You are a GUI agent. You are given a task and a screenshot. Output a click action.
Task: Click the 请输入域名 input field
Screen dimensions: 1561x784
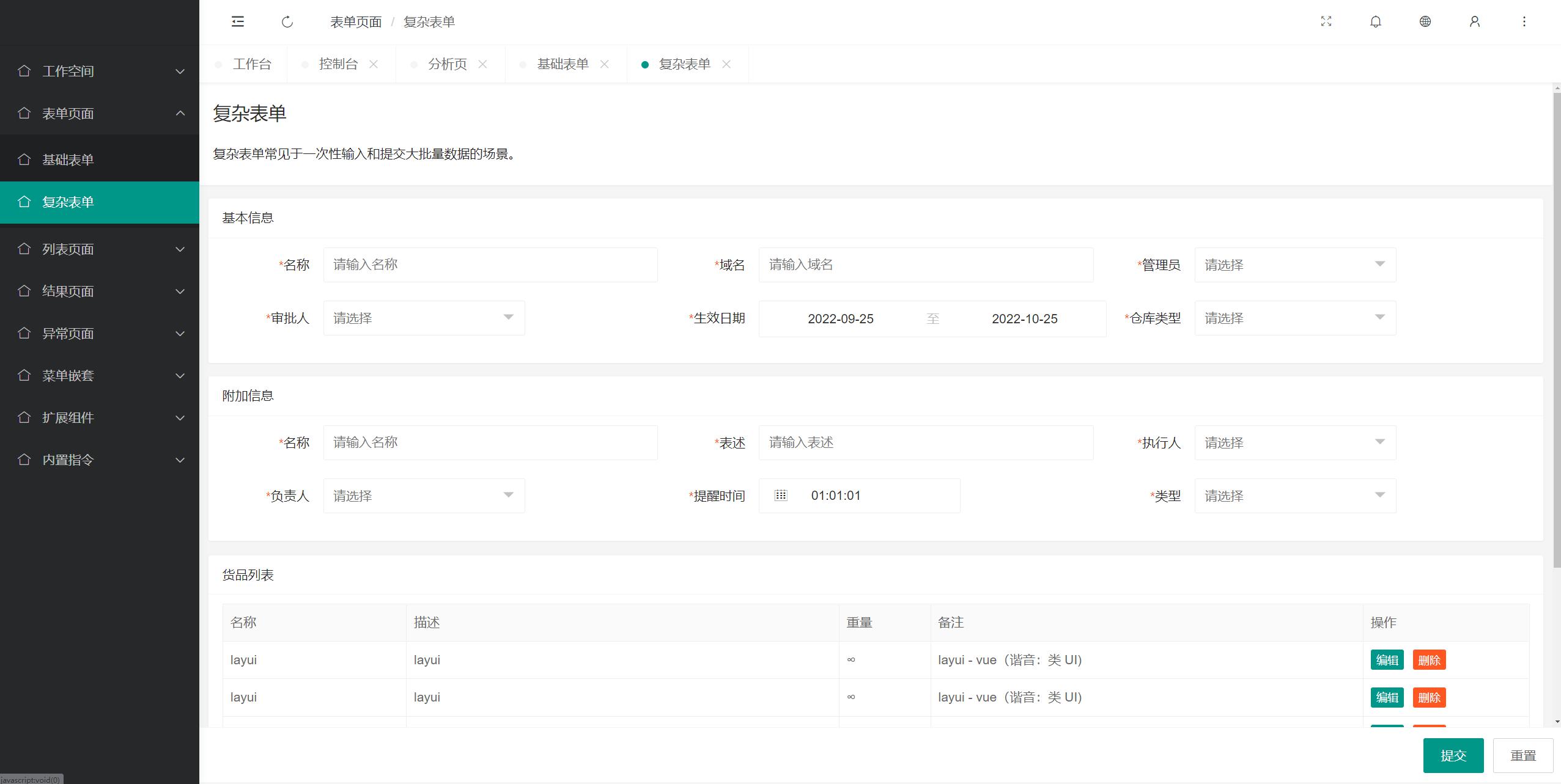click(x=926, y=265)
